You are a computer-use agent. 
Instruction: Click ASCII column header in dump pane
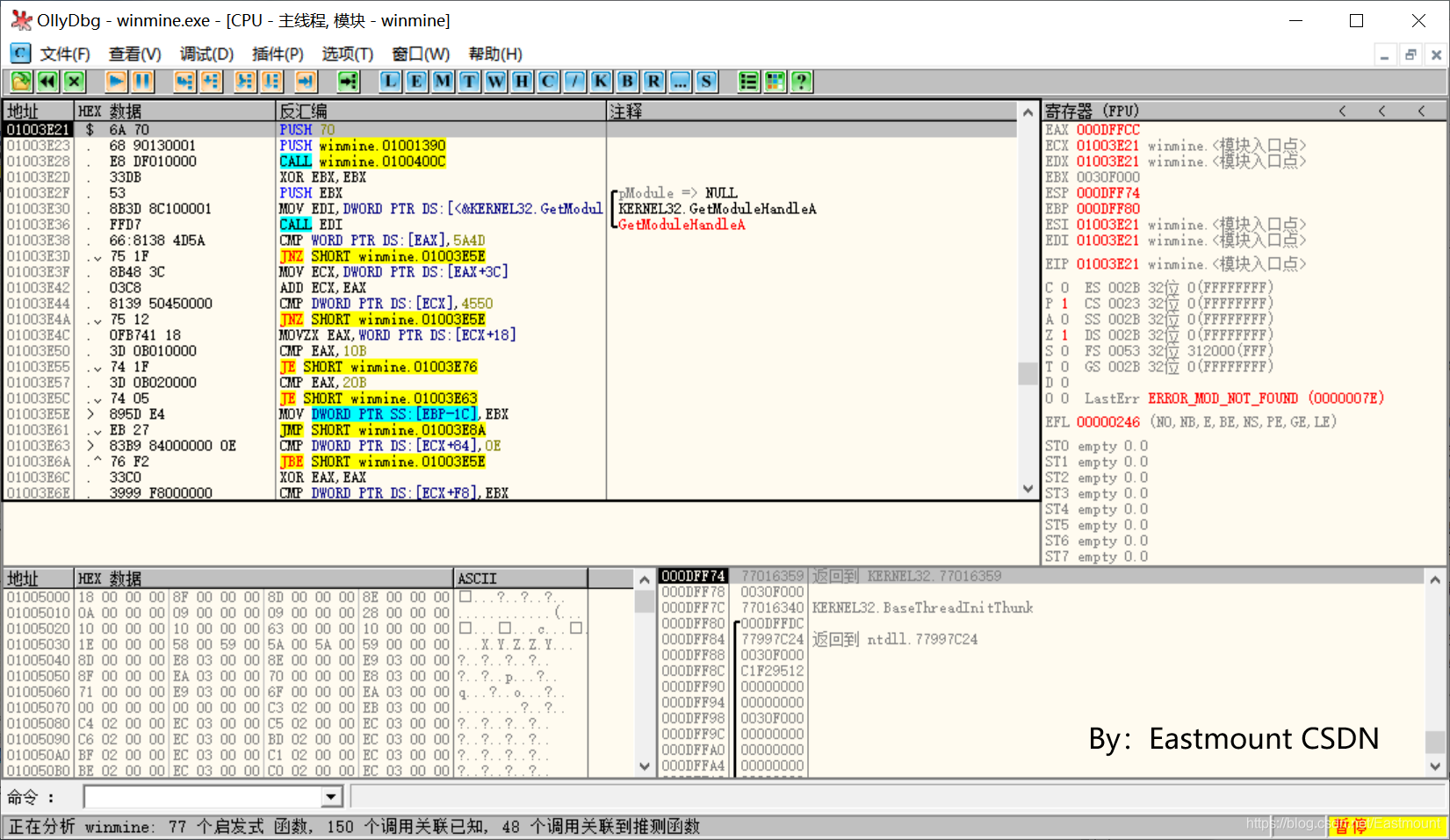521,578
